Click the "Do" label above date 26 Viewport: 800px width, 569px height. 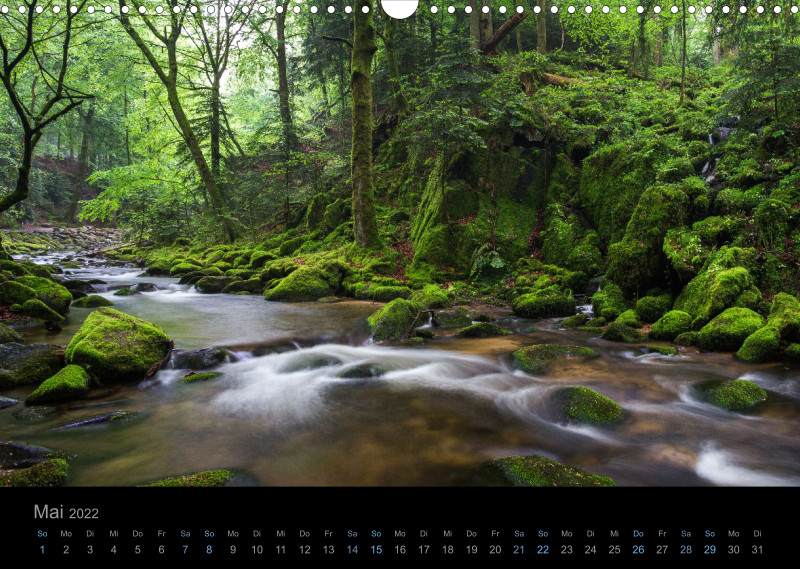tap(638, 533)
